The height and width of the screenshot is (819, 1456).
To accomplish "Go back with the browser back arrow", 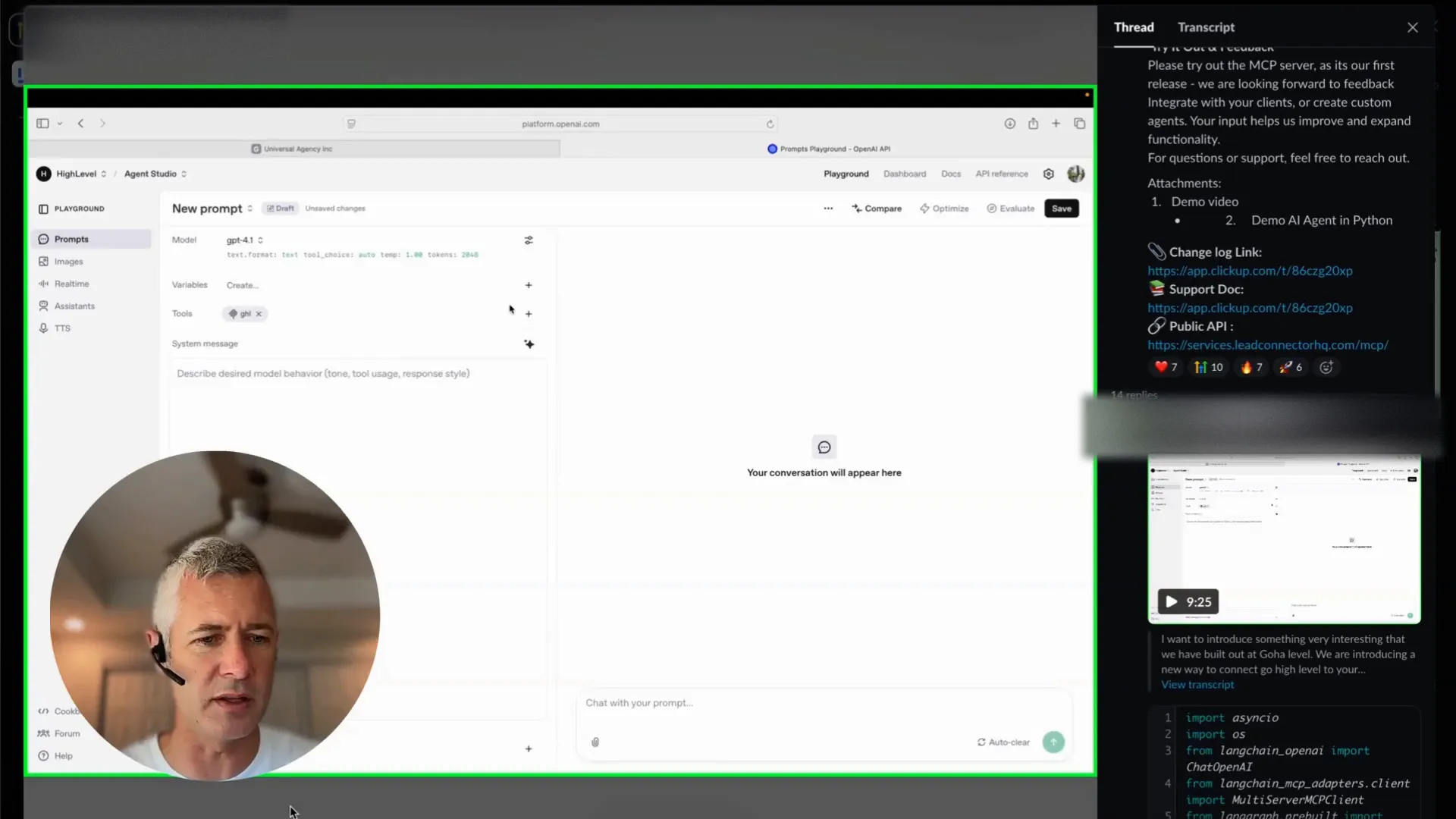I will point(80,124).
